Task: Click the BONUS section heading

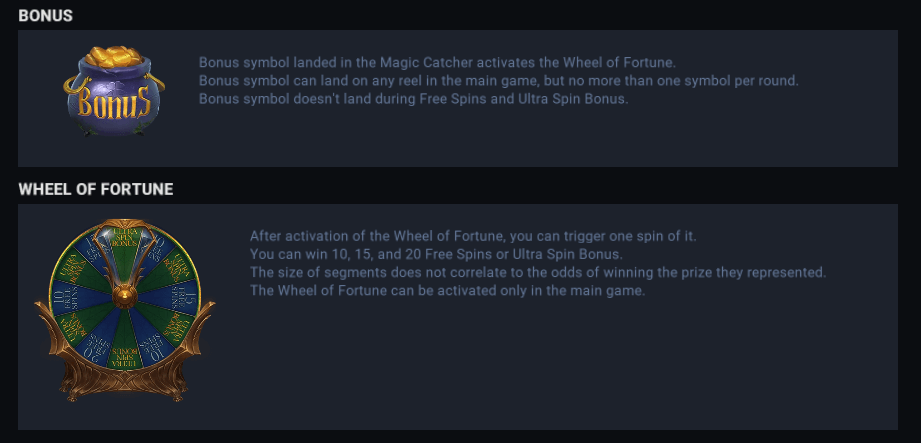Action: tap(45, 16)
